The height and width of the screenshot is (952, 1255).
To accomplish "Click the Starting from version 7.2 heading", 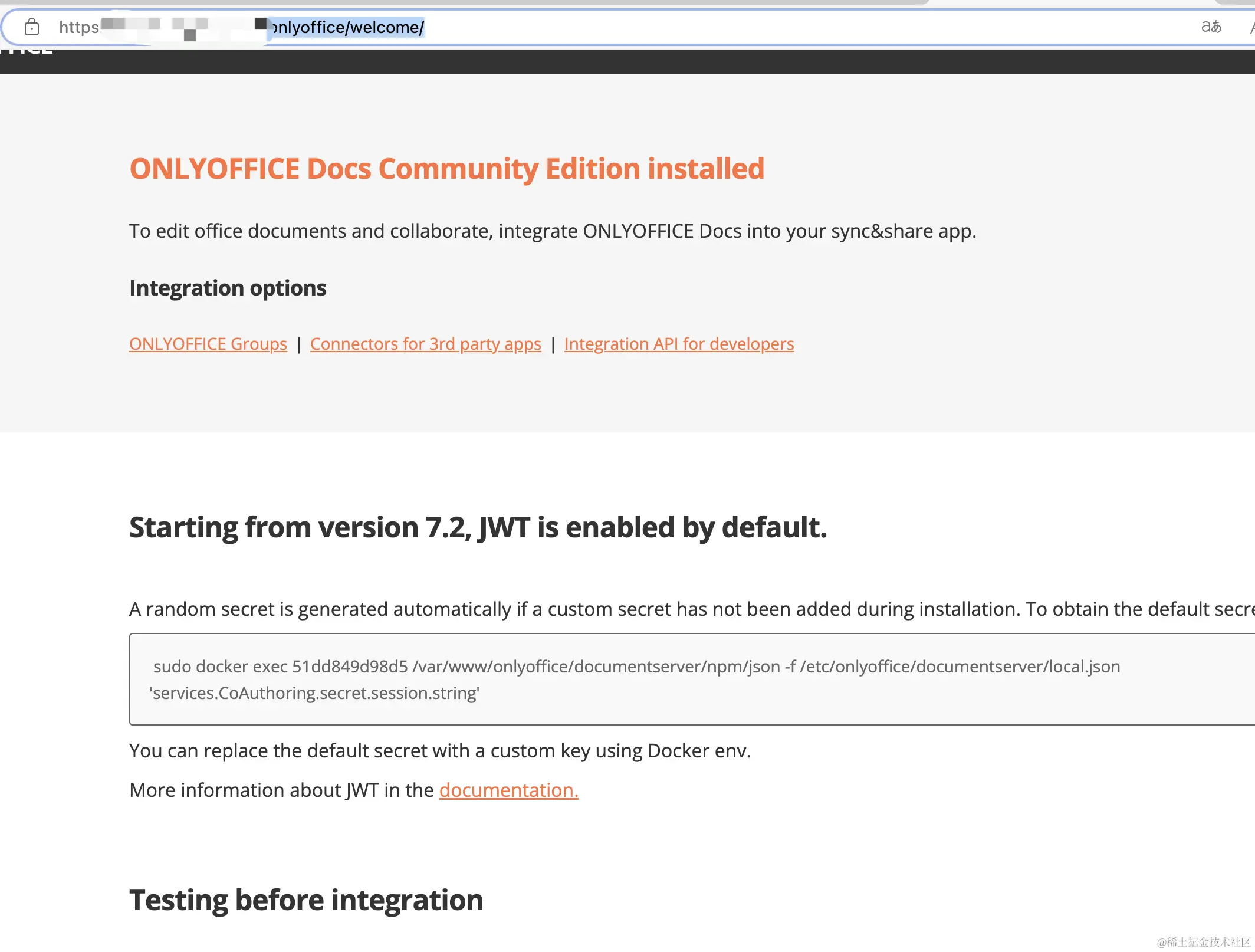I will [478, 527].
